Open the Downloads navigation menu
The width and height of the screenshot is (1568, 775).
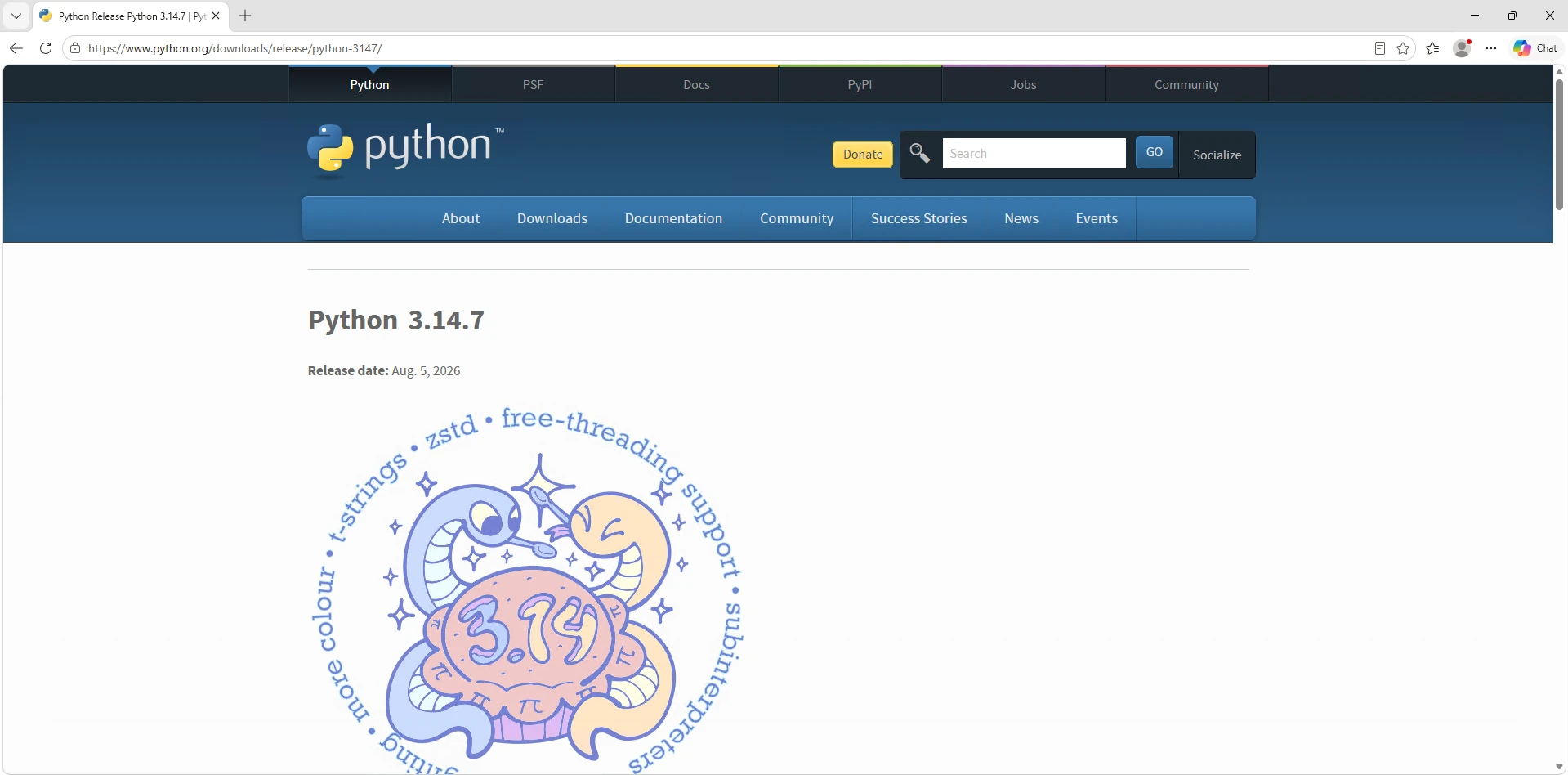tap(552, 218)
